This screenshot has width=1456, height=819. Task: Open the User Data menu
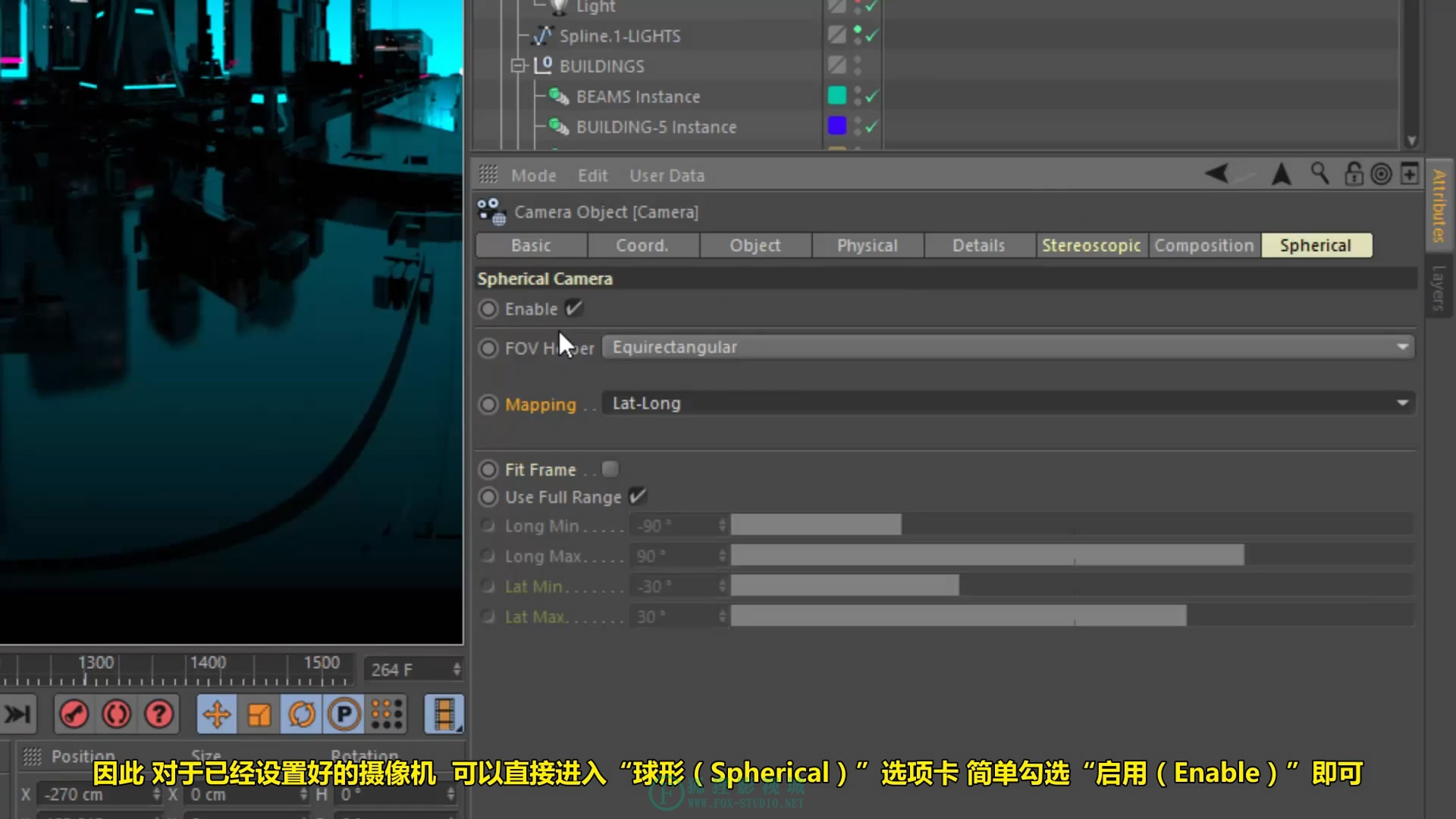[667, 175]
